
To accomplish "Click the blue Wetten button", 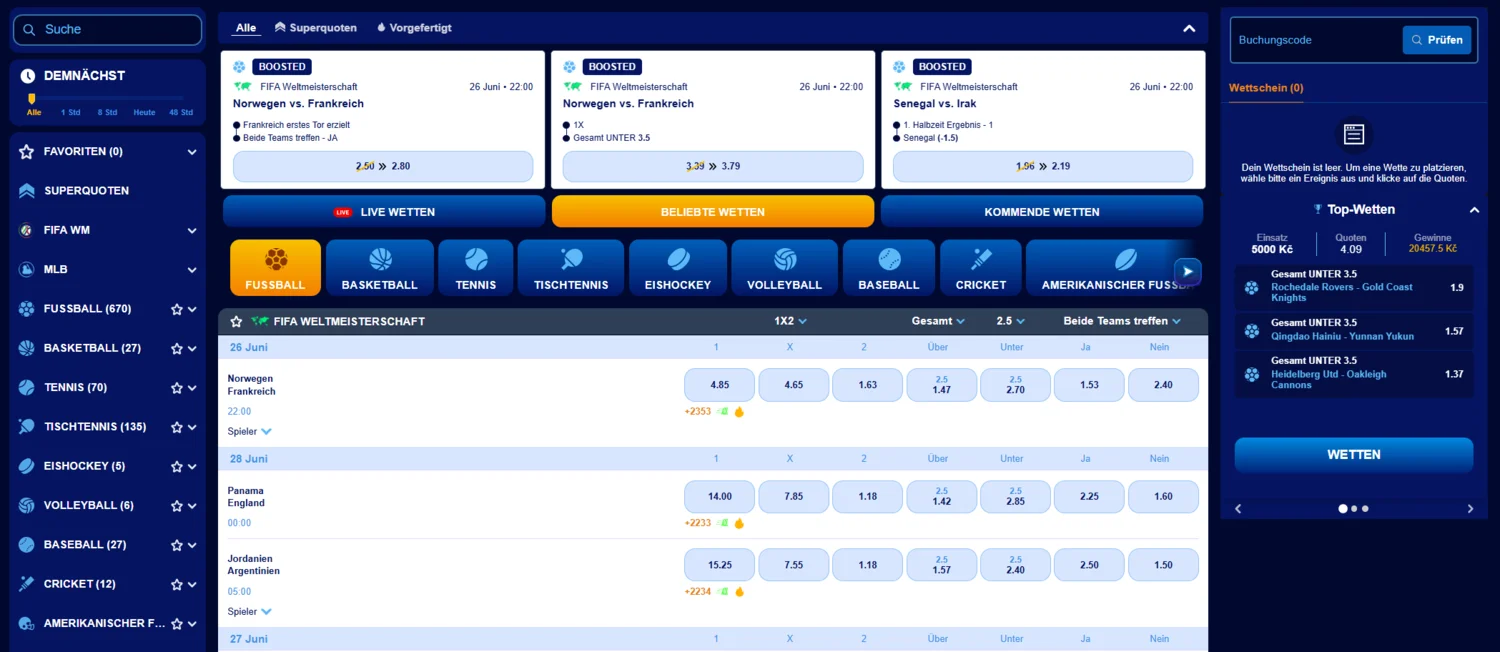I will point(1354,455).
